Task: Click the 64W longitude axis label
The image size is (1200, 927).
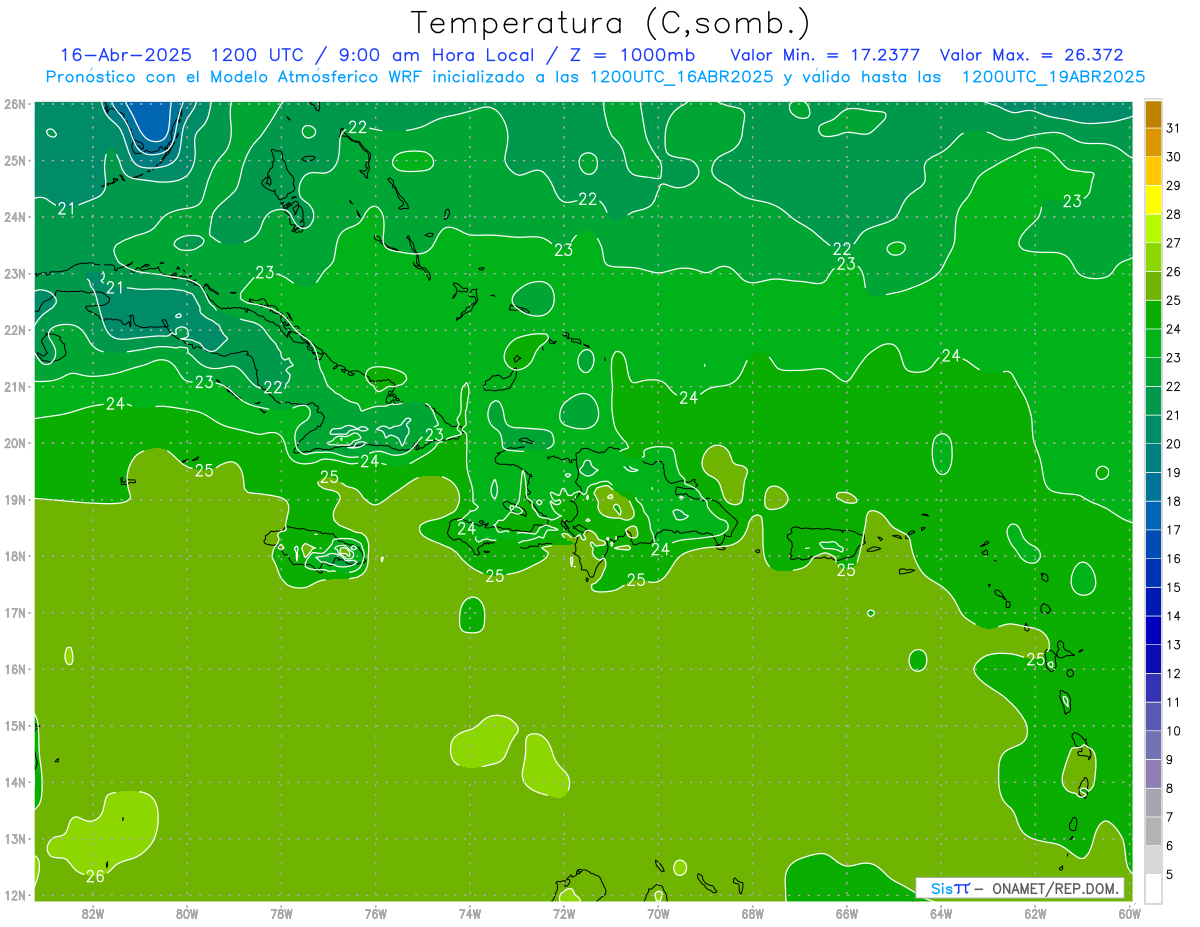Action: pos(941,913)
